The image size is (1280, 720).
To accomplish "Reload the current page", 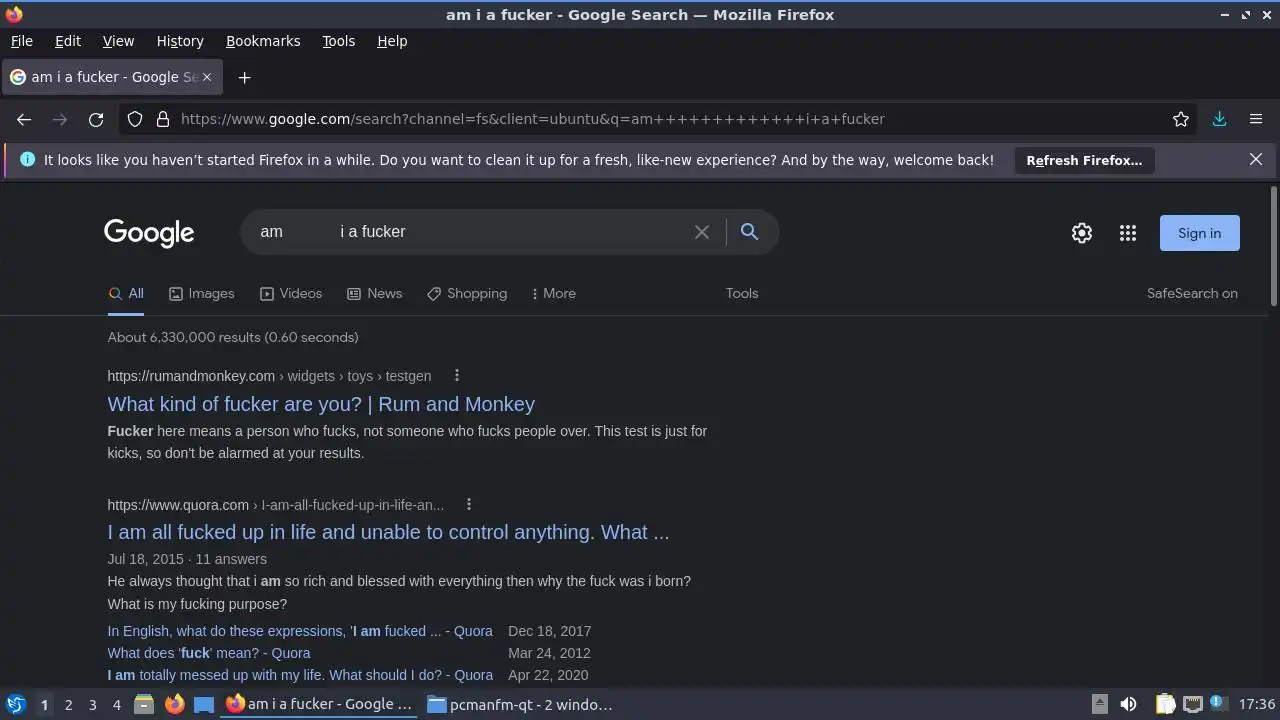I will tap(96, 119).
